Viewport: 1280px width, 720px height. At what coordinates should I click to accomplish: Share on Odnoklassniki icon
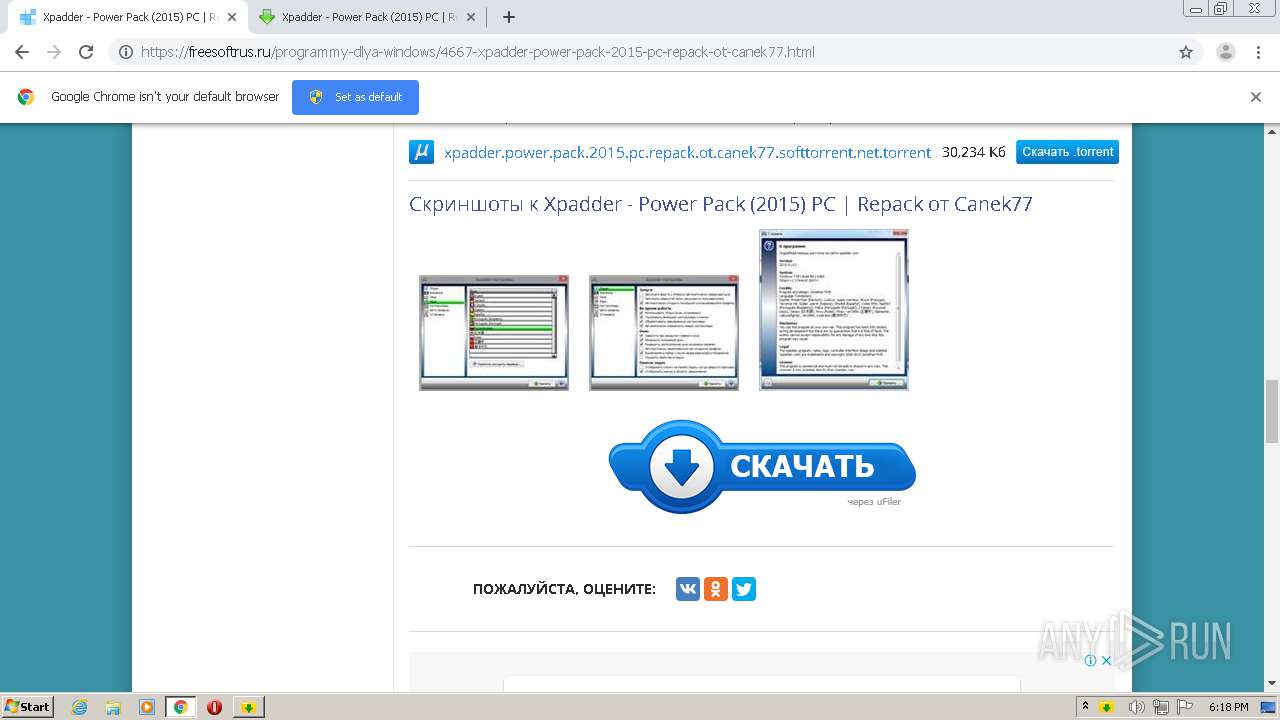[x=716, y=589]
